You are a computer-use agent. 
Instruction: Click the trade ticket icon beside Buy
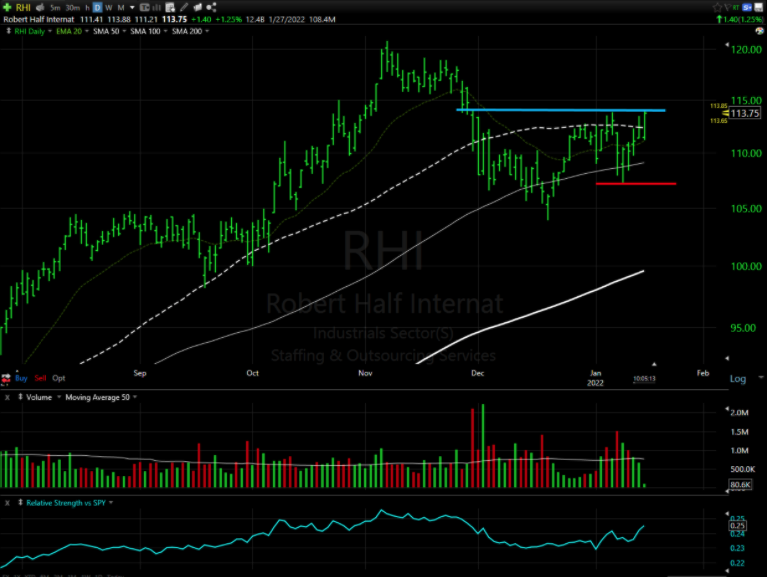pyautogui.click(x=6, y=378)
